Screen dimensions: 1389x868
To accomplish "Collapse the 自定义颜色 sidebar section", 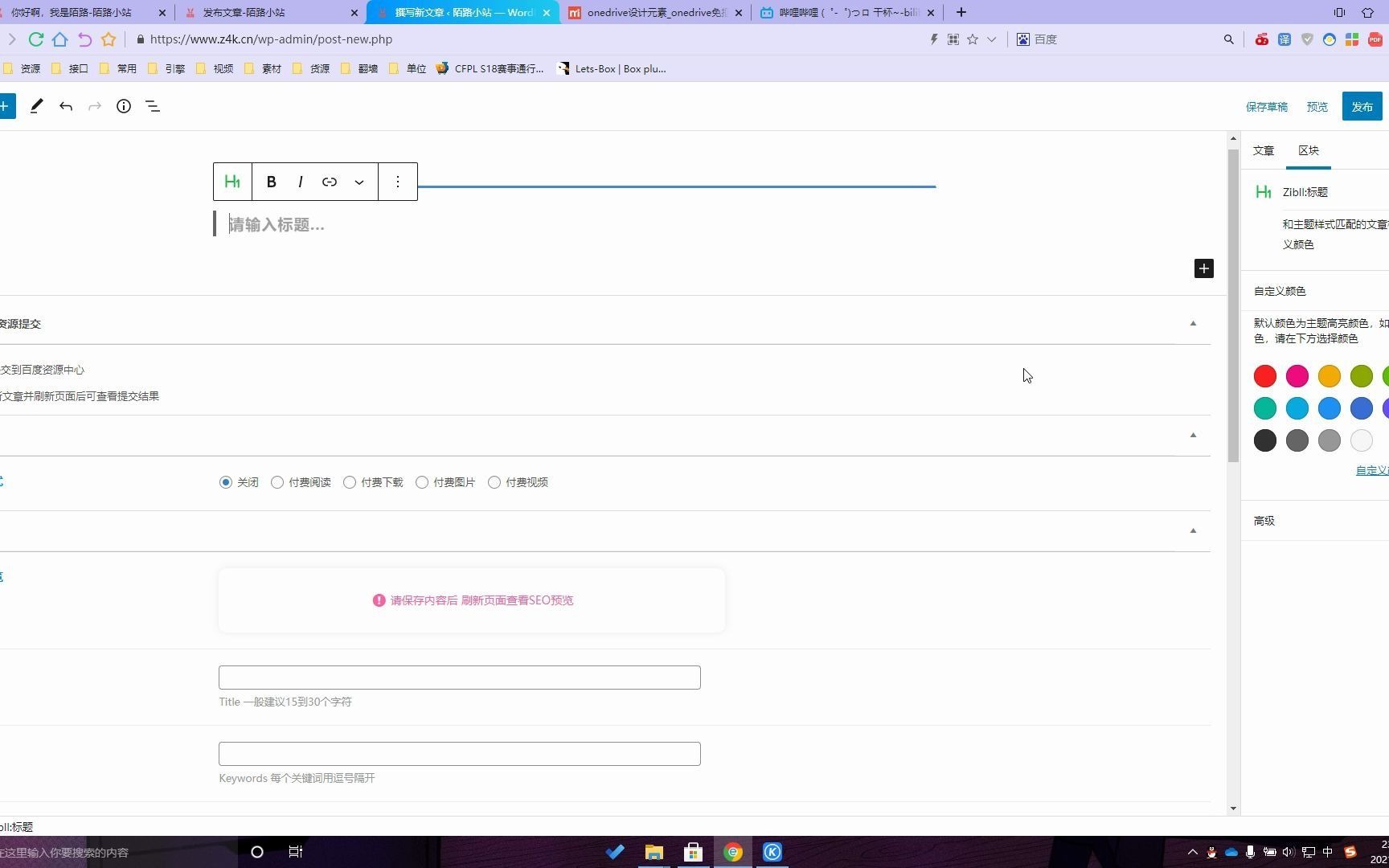I will 1315,291.
